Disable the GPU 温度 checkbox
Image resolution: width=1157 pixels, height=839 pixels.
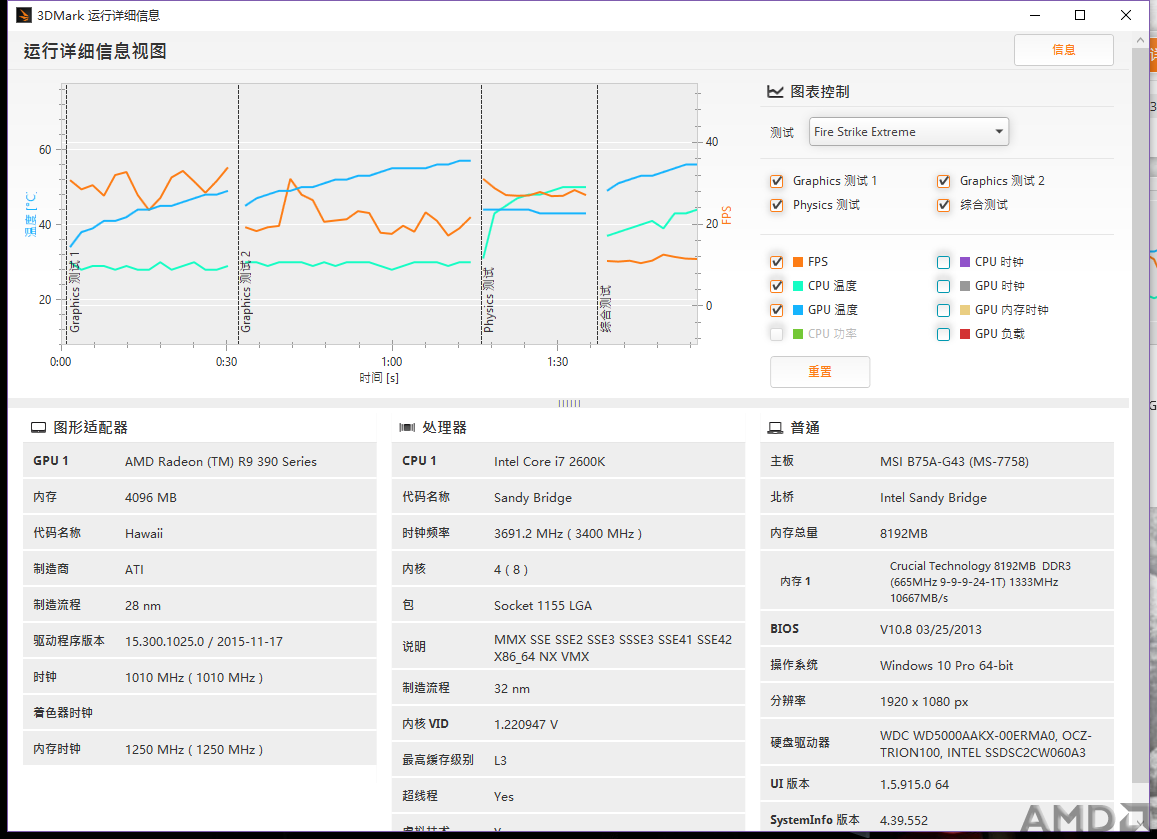[776, 310]
